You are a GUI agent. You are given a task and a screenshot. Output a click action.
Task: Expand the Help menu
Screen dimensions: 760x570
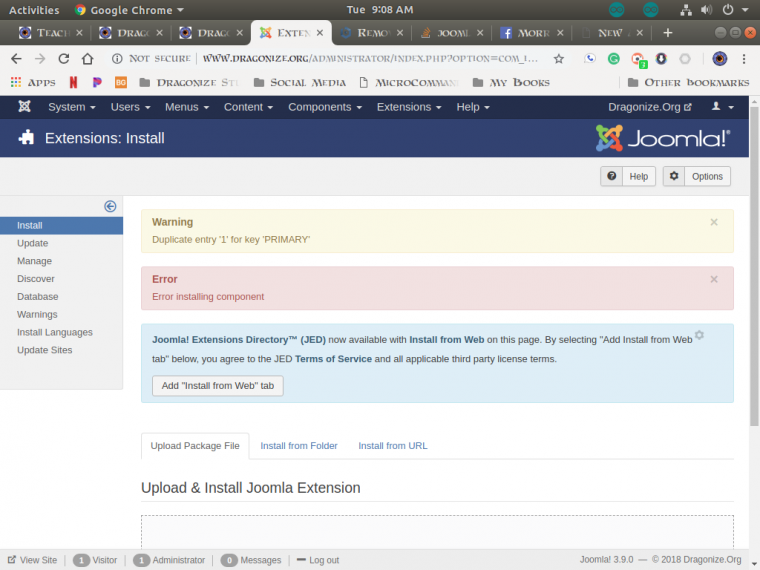[x=473, y=107]
